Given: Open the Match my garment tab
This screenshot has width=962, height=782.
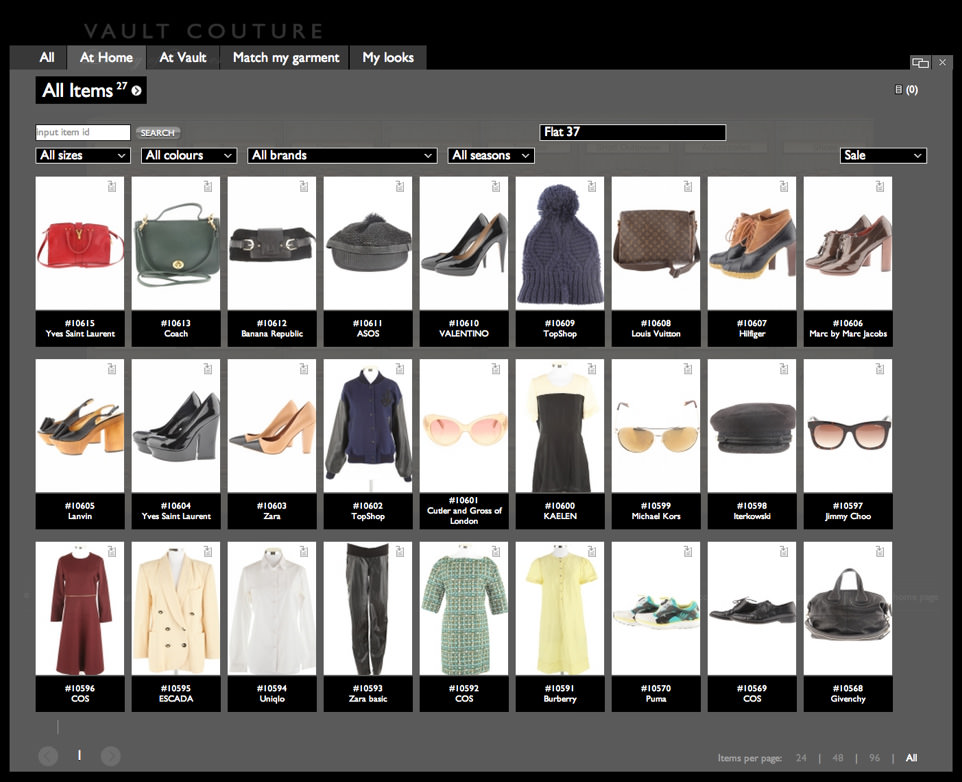Looking at the screenshot, I should (286, 58).
